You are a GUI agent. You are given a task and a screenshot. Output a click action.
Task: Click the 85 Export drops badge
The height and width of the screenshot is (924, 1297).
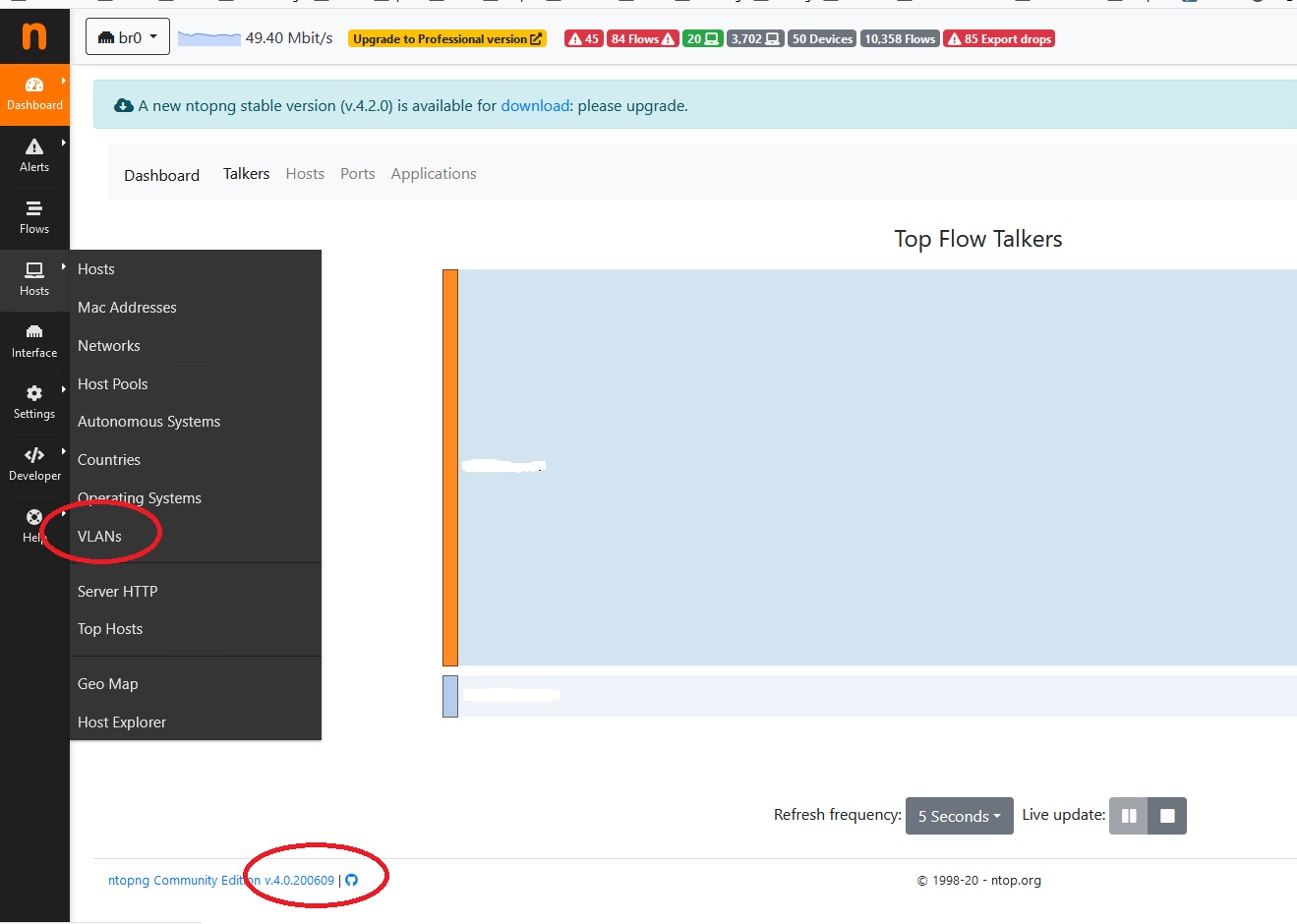998,38
